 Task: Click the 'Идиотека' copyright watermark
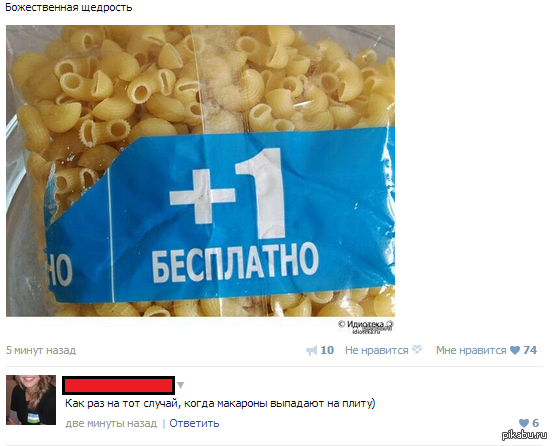tap(366, 326)
